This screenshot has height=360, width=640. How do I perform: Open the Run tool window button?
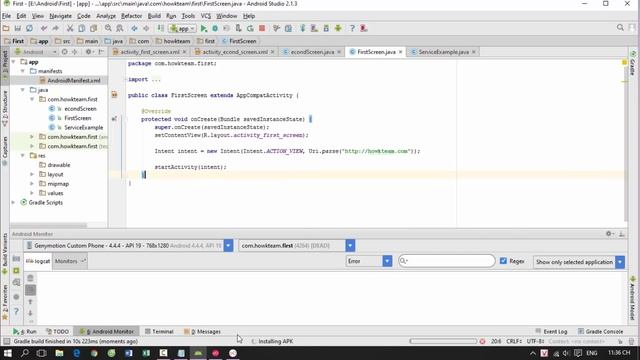coord(24,331)
